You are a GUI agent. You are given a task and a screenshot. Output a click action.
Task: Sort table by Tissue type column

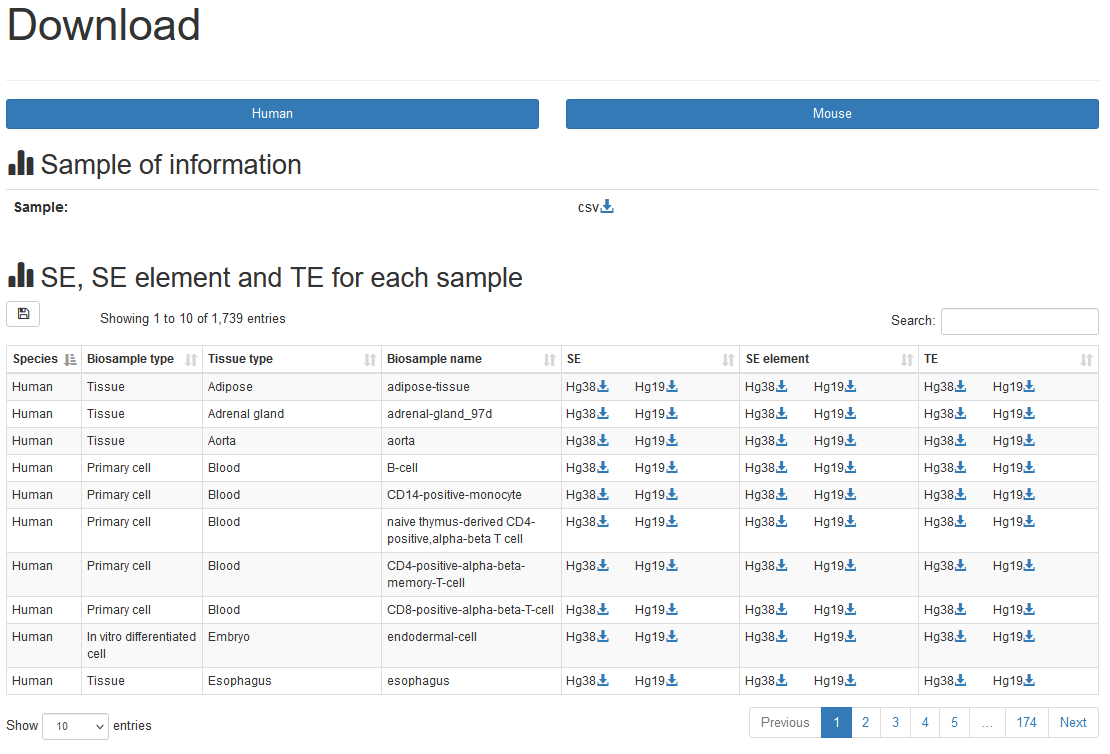[292, 359]
